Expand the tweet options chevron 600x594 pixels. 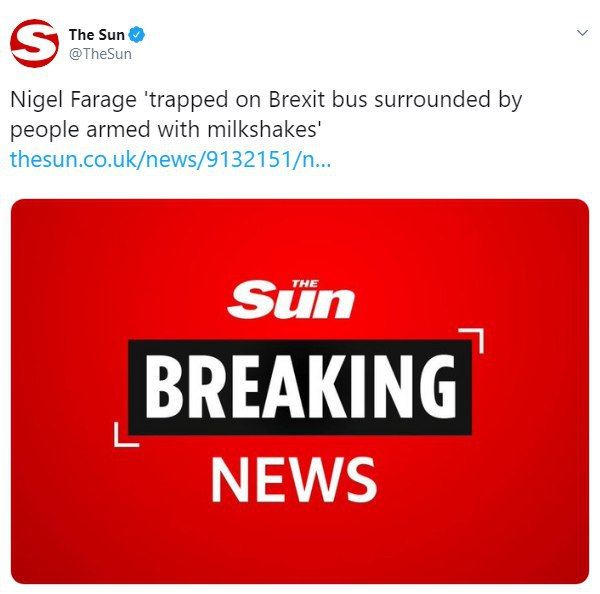[582, 33]
